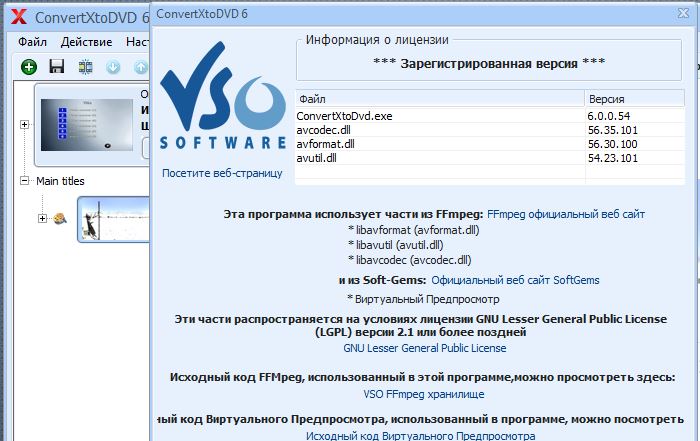Open the Действие menu
700x441 pixels.
(87, 42)
